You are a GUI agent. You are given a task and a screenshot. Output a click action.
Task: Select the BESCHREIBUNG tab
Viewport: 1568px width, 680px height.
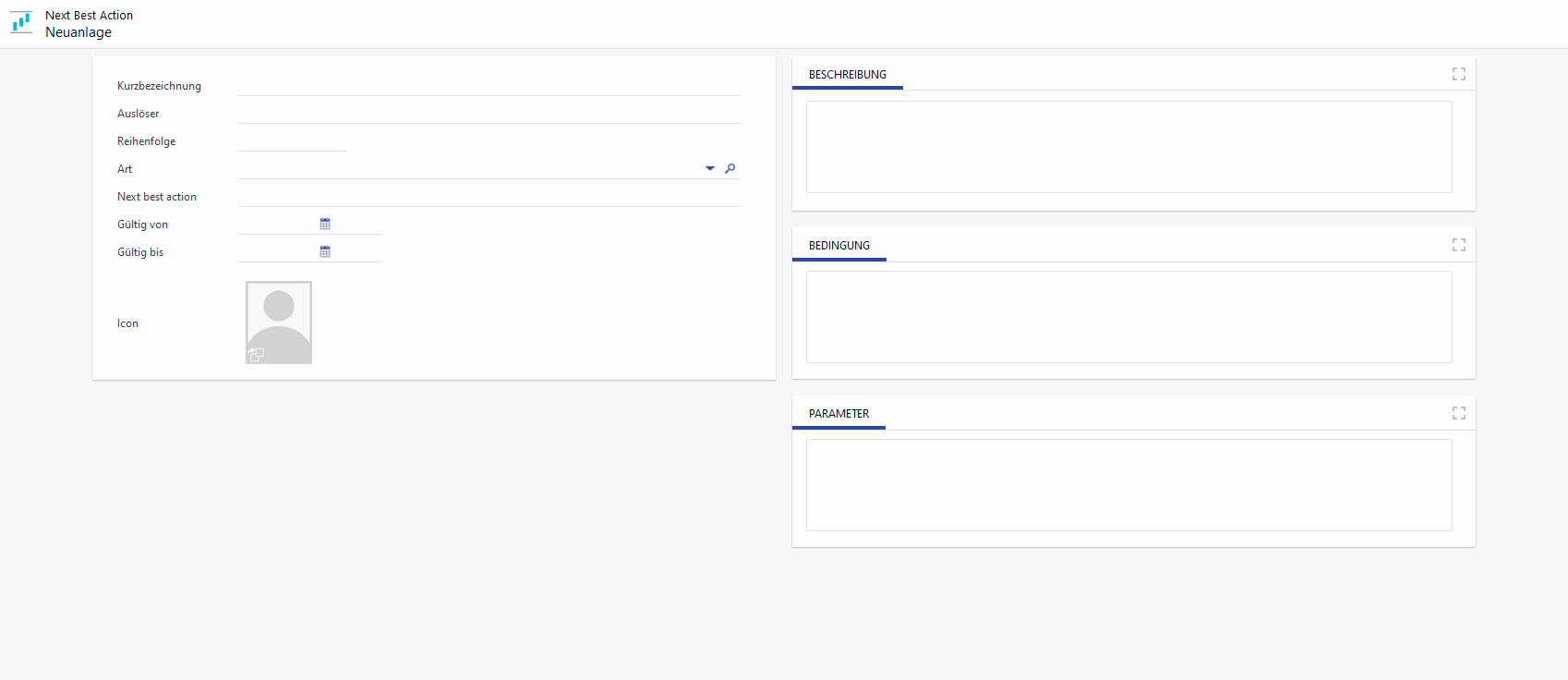(x=847, y=75)
